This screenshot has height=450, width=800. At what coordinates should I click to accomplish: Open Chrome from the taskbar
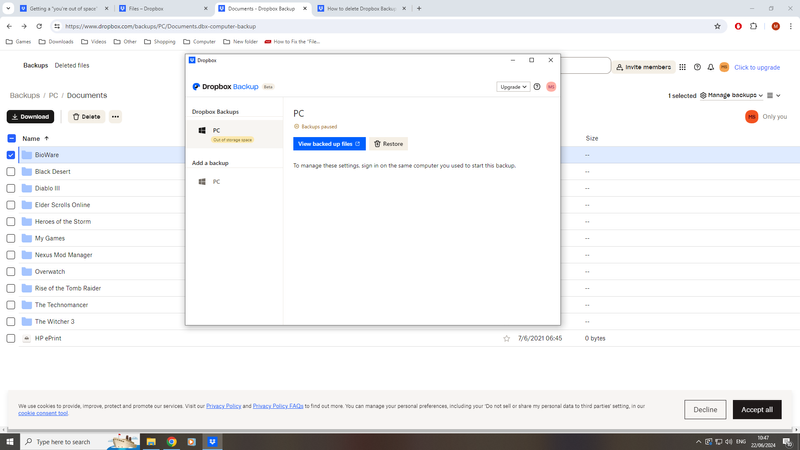(x=172, y=442)
